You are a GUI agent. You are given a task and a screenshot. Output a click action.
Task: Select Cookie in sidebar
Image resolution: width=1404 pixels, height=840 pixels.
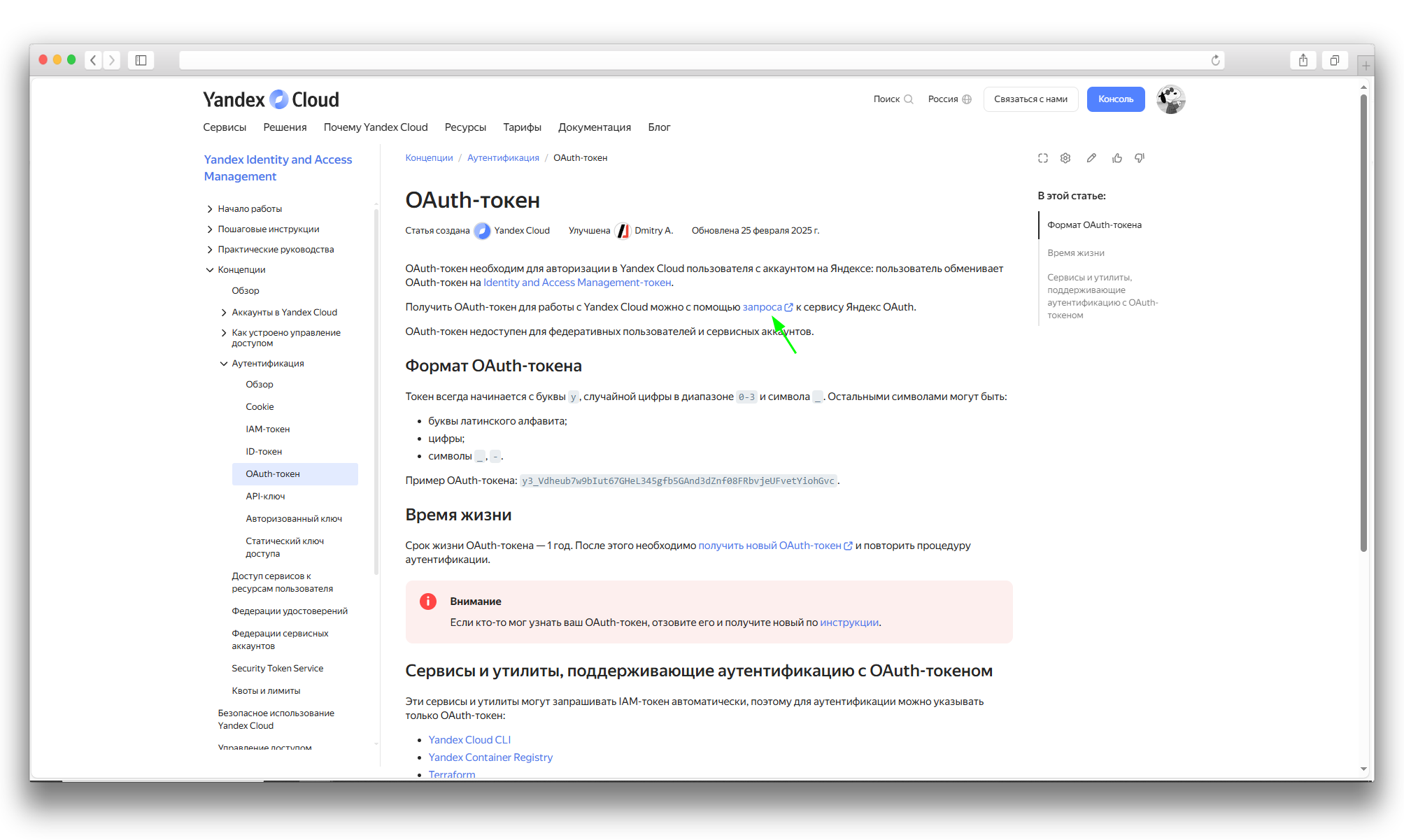[x=260, y=407]
